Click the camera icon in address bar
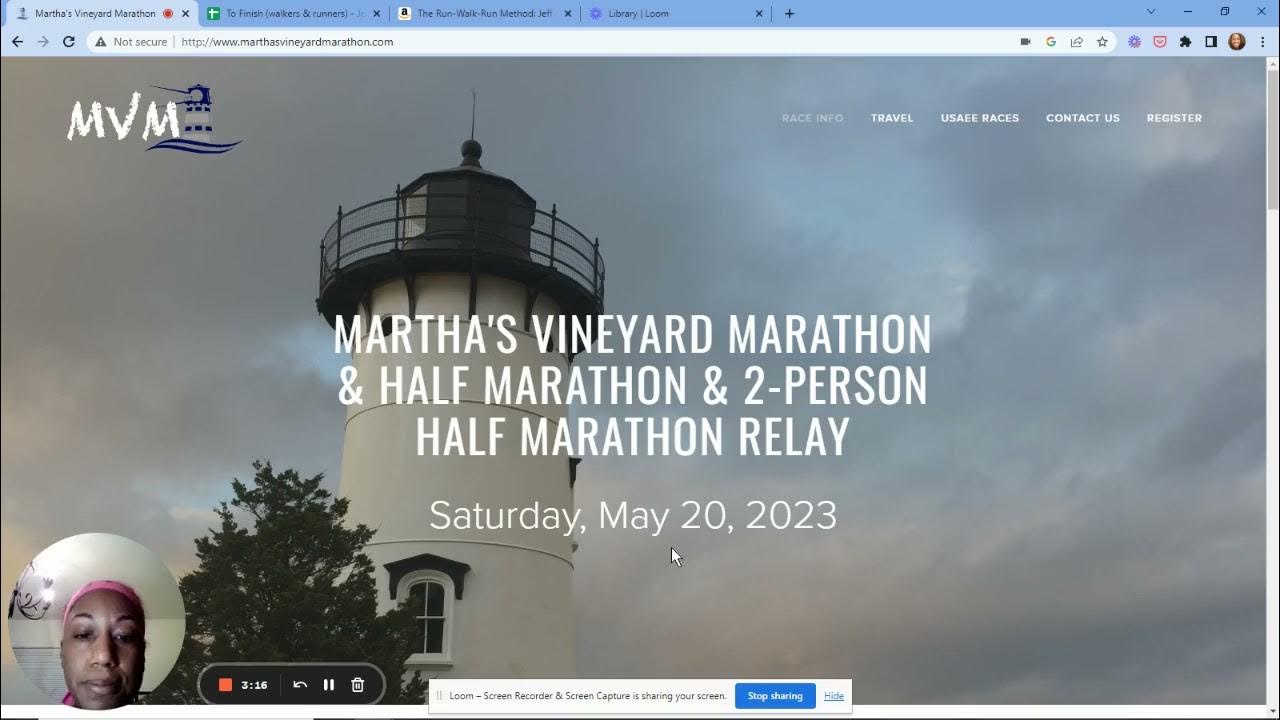The image size is (1280, 720). (x=1025, y=42)
